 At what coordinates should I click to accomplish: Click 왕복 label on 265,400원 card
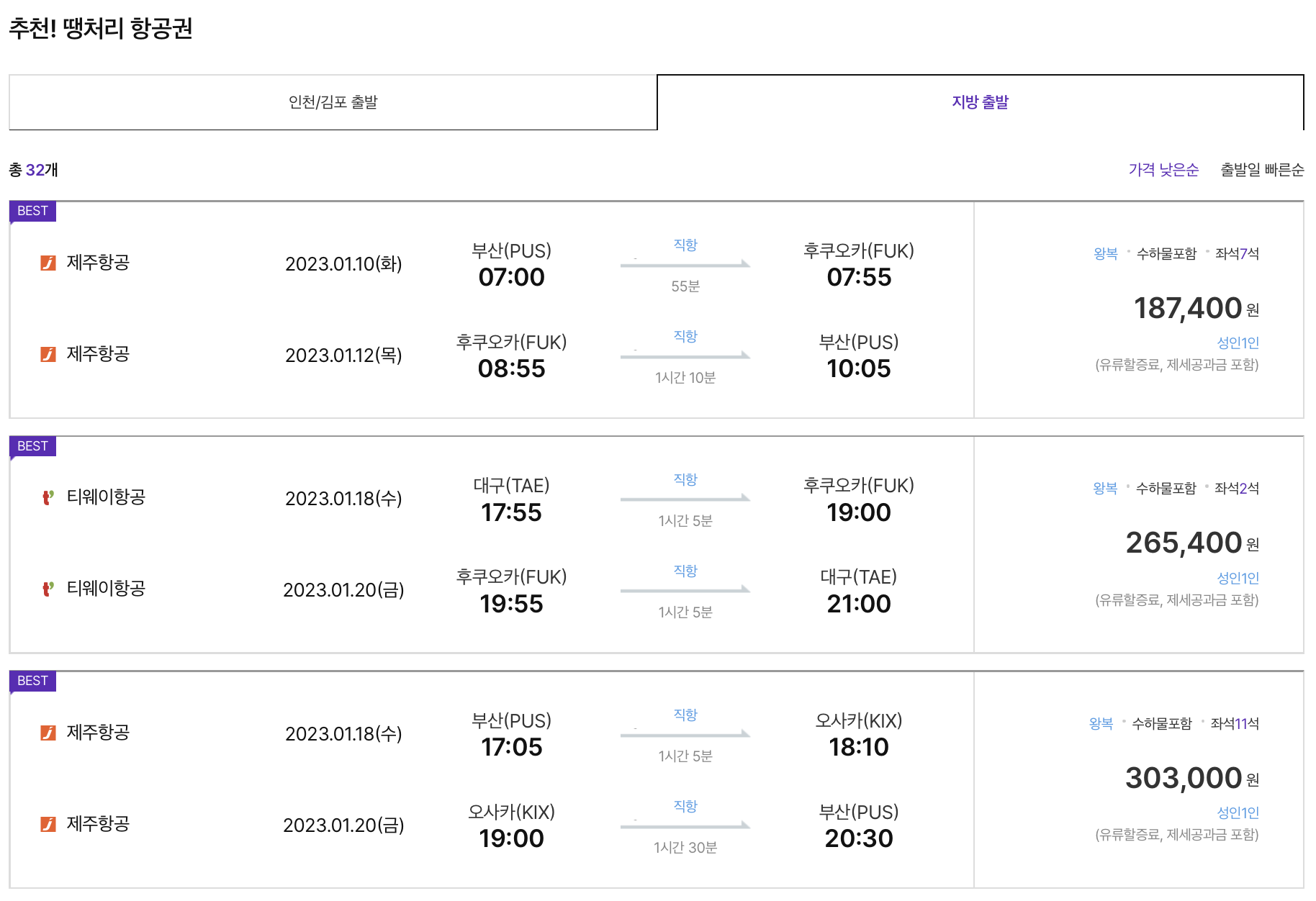[1105, 488]
